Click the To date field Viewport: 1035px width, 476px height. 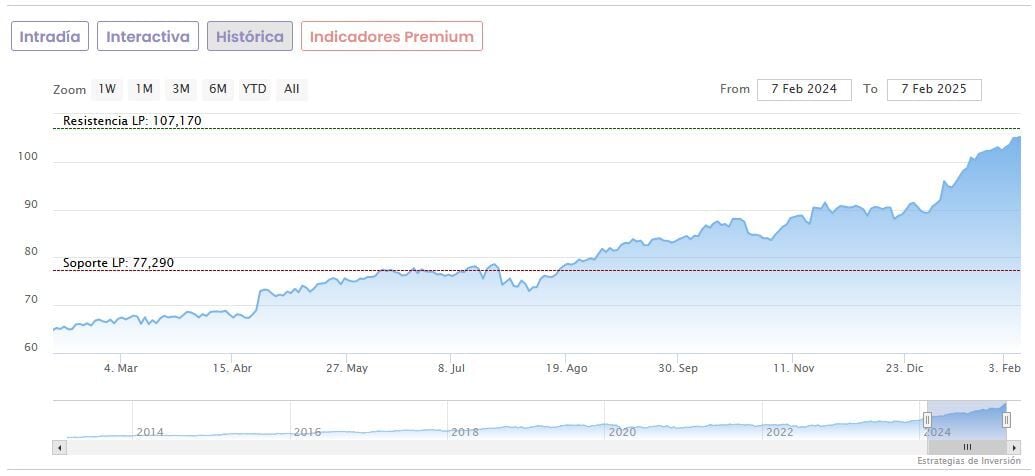(934, 89)
